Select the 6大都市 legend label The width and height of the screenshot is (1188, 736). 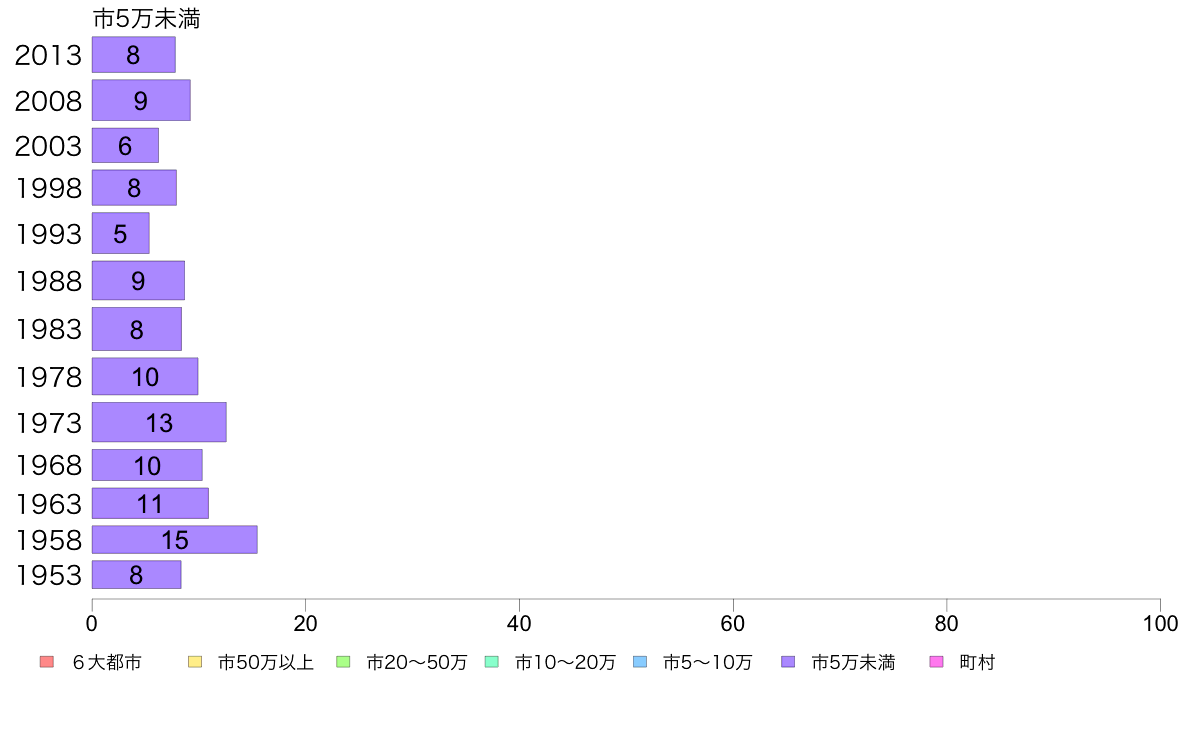107,662
